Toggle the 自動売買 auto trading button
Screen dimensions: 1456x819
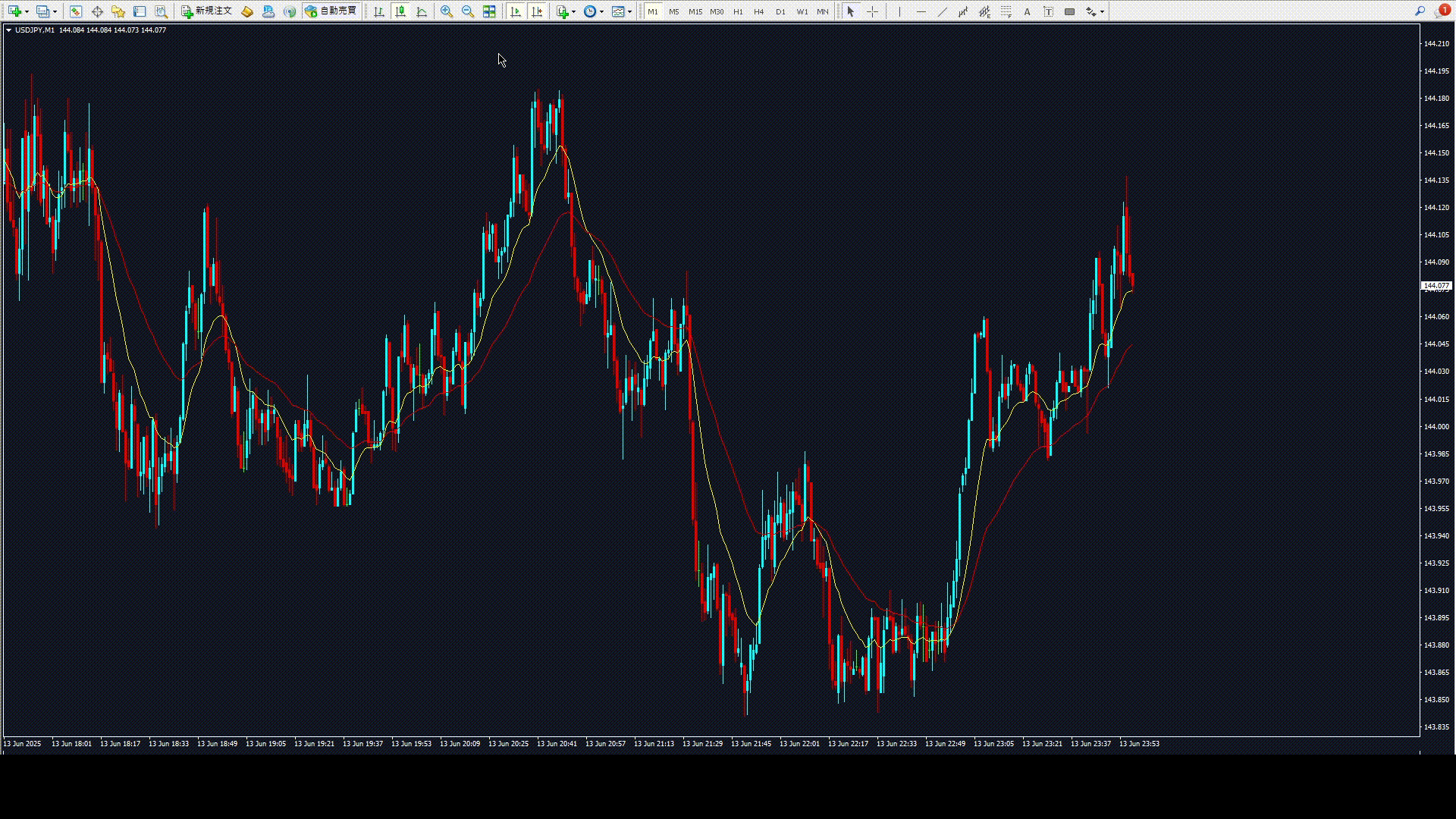pos(331,11)
